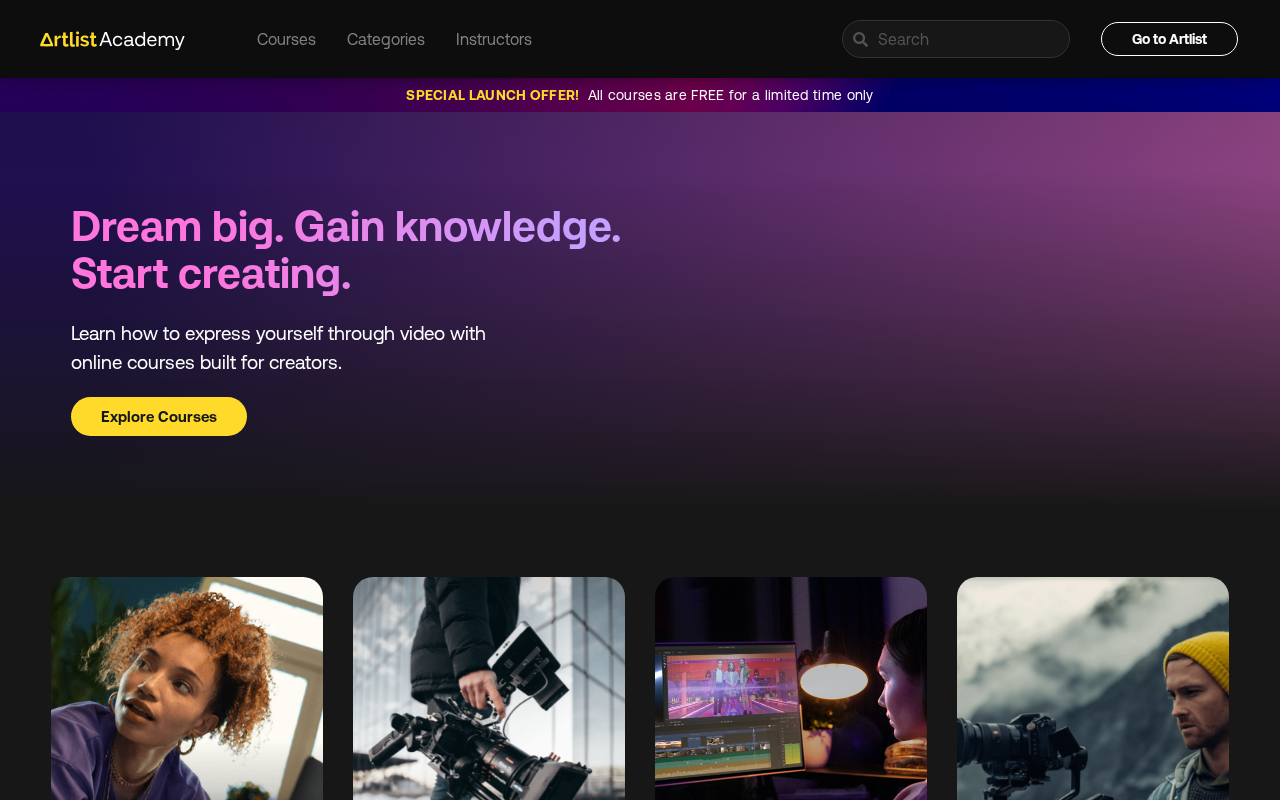Screen dimensions: 1280x800
Task: Open the curly-haired woman course thumbnail
Action: point(187,688)
